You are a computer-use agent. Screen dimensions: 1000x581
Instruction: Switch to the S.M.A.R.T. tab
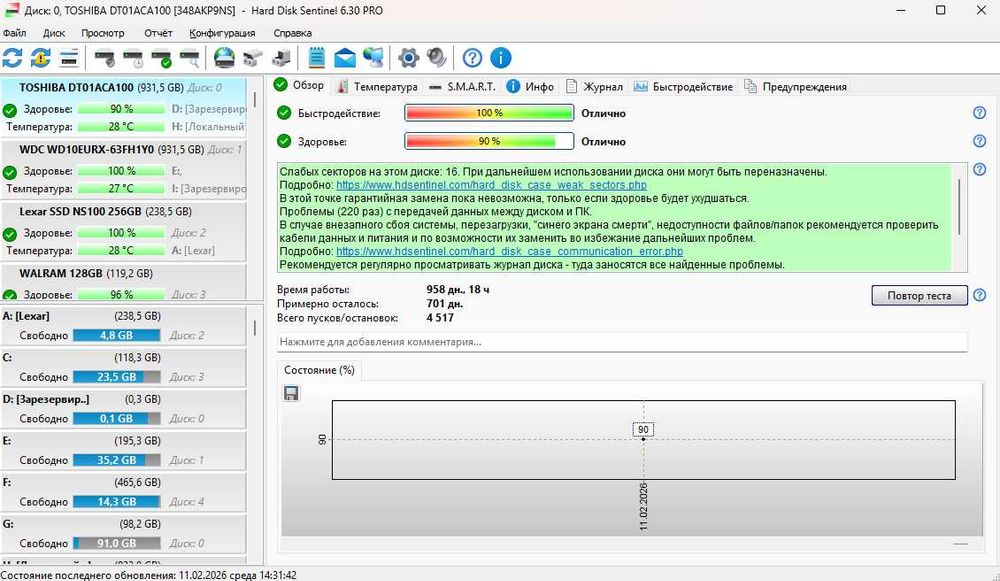click(x=462, y=87)
